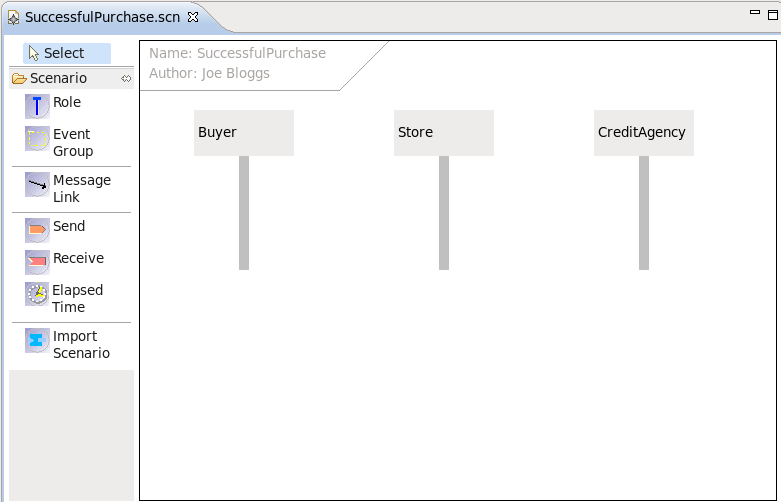Click the Buyer role lifeline bar
The width and height of the screenshot is (781, 502).
click(244, 213)
